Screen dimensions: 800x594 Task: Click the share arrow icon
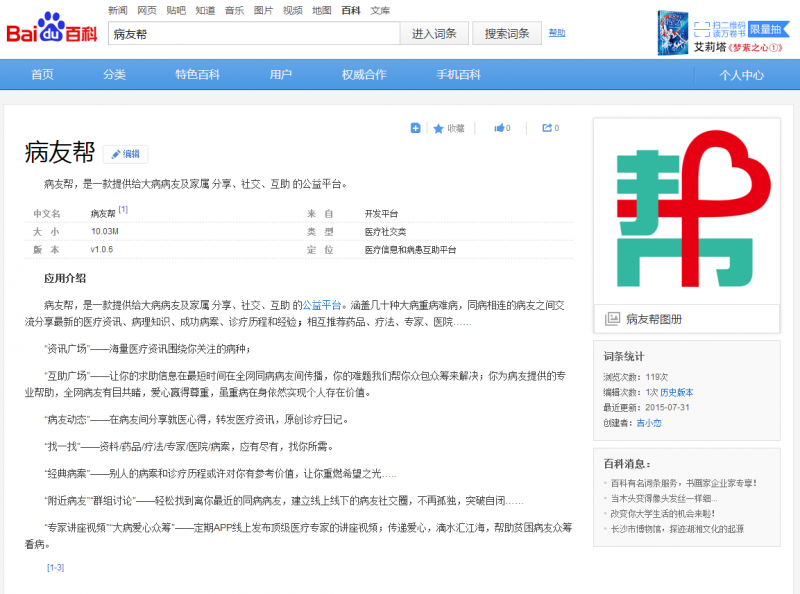coord(547,128)
